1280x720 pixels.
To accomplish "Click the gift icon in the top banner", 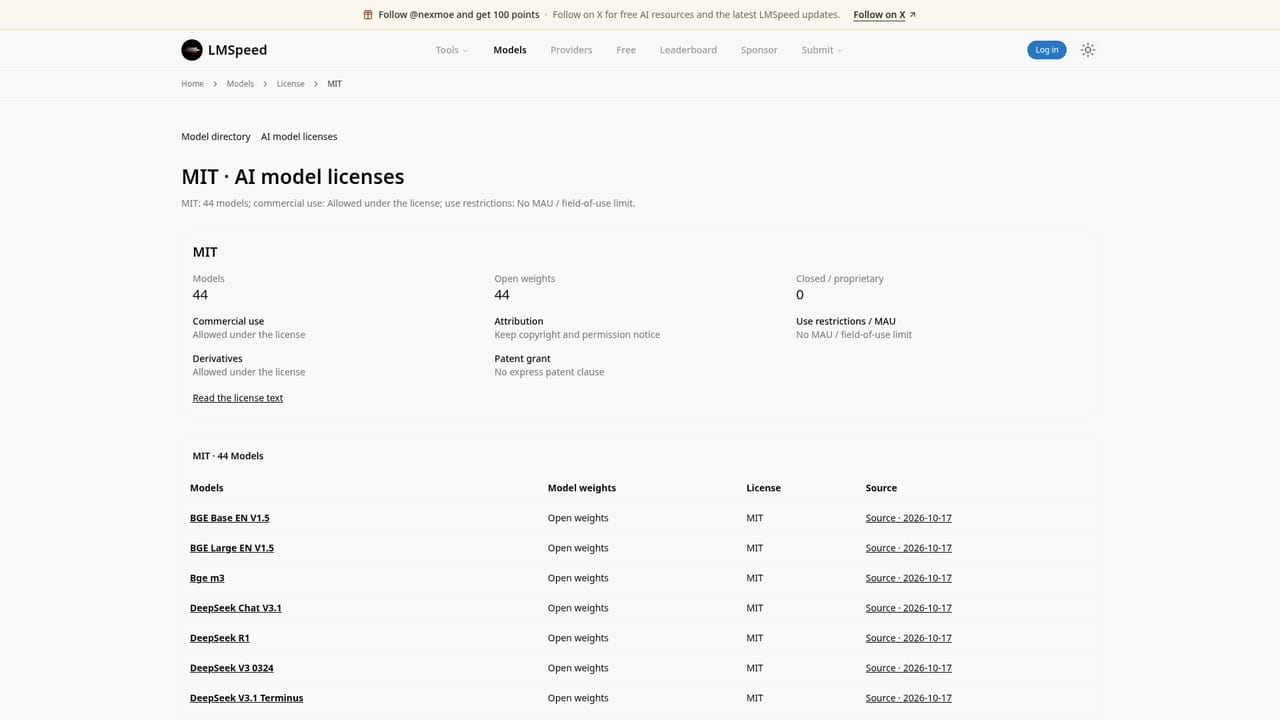I will click(x=368, y=15).
